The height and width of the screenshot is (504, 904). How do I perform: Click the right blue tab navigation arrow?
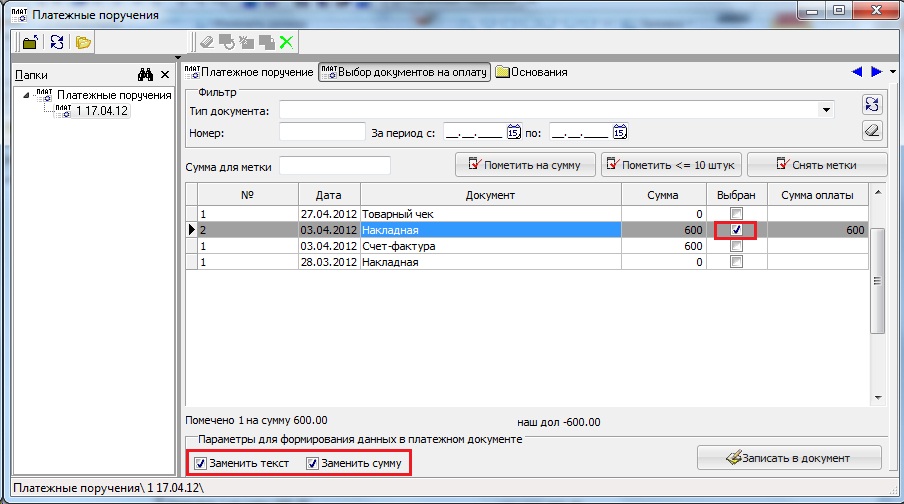[x=876, y=72]
